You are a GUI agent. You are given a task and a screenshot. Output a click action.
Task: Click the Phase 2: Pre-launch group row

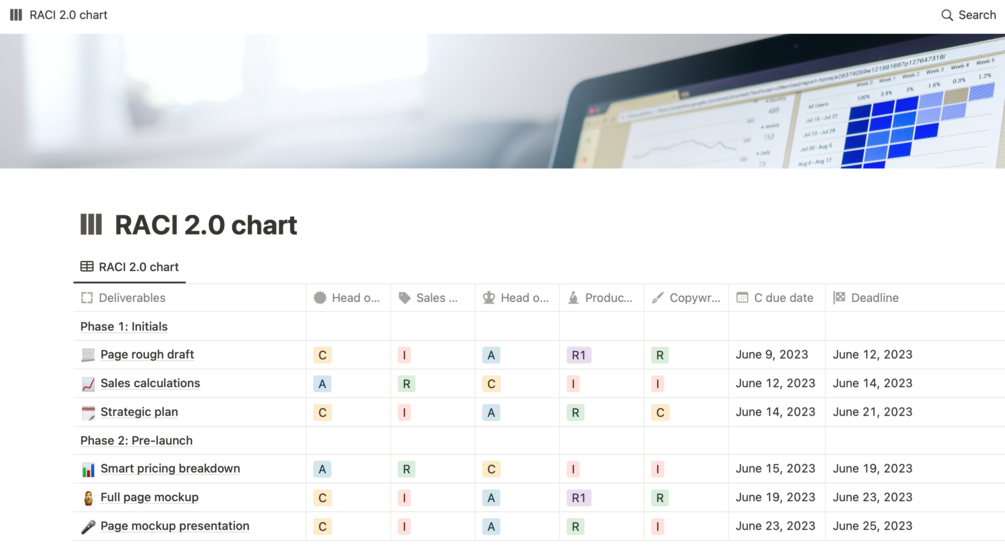(136, 440)
